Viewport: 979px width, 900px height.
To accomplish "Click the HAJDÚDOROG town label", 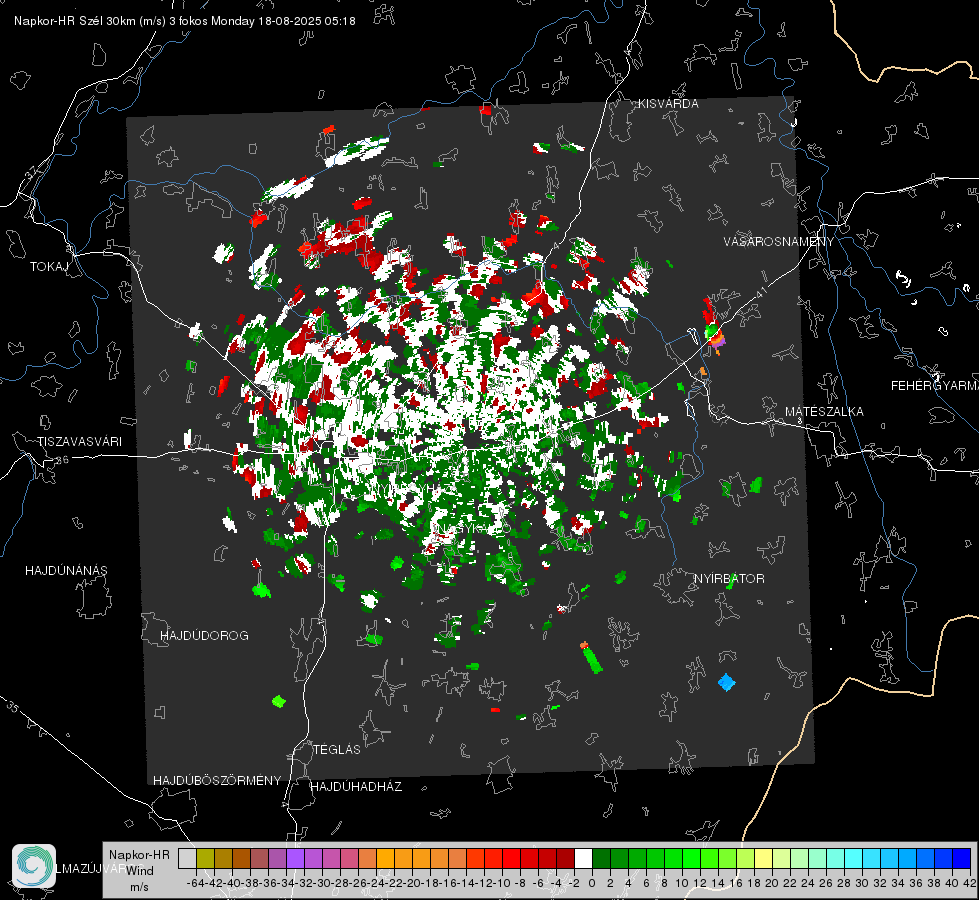I will [204, 635].
